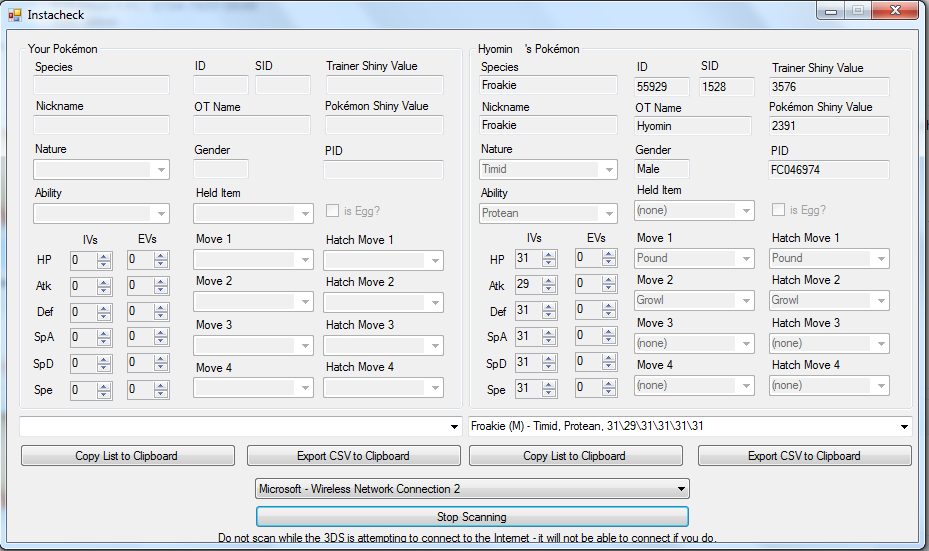Viewport: 929px width, 551px height.
Task: Toggle 'is Egg?' checkbox in Hyomin's Pokémon
Action: pyautogui.click(x=779, y=210)
